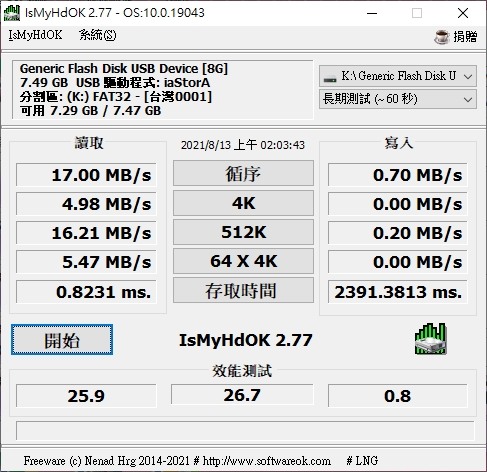Click the 可用 7.29 GB / 7.47 GB text
Viewport: 487px width, 472px height.
(91, 111)
